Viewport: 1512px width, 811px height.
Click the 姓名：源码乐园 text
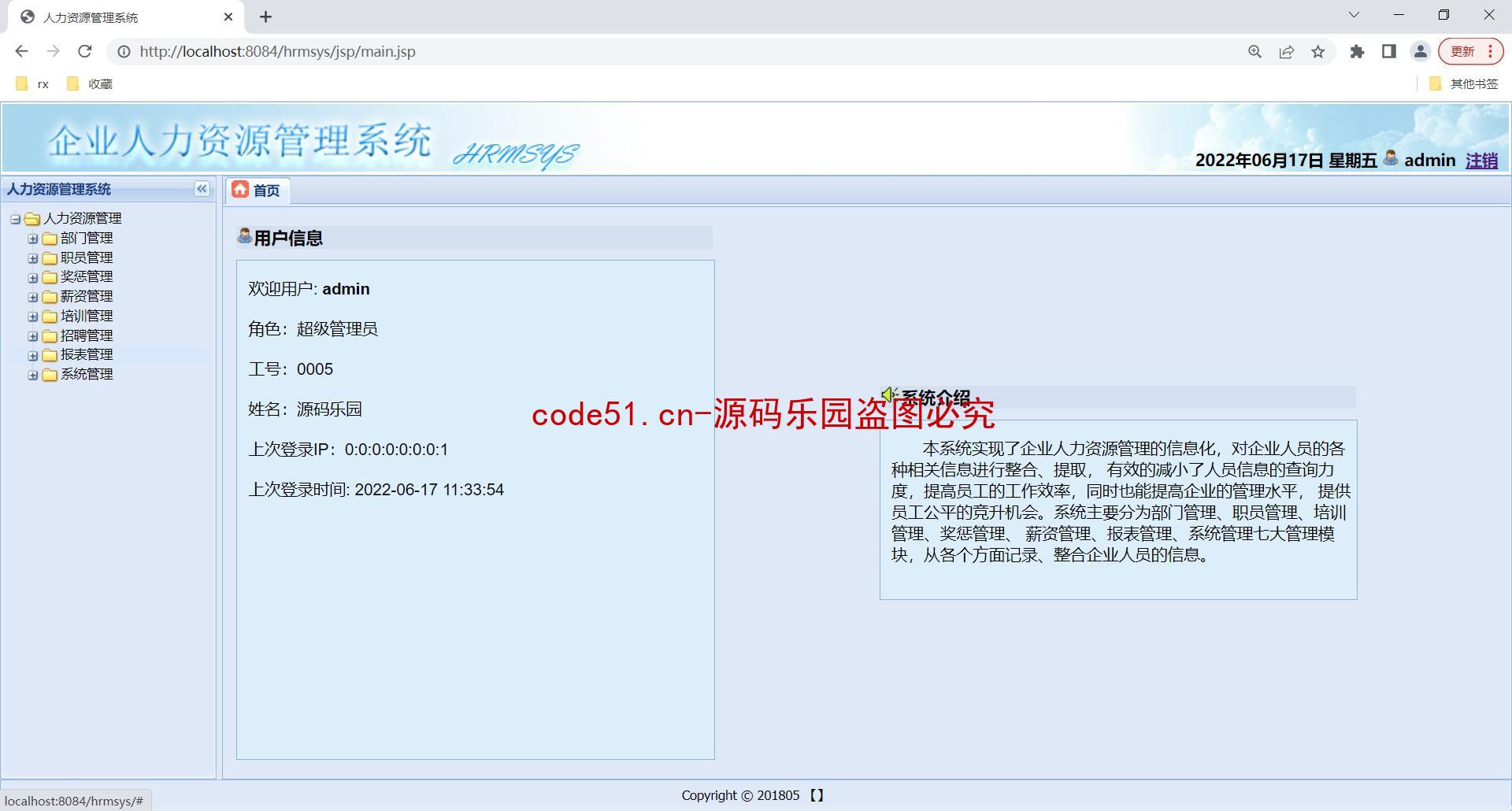coord(306,409)
